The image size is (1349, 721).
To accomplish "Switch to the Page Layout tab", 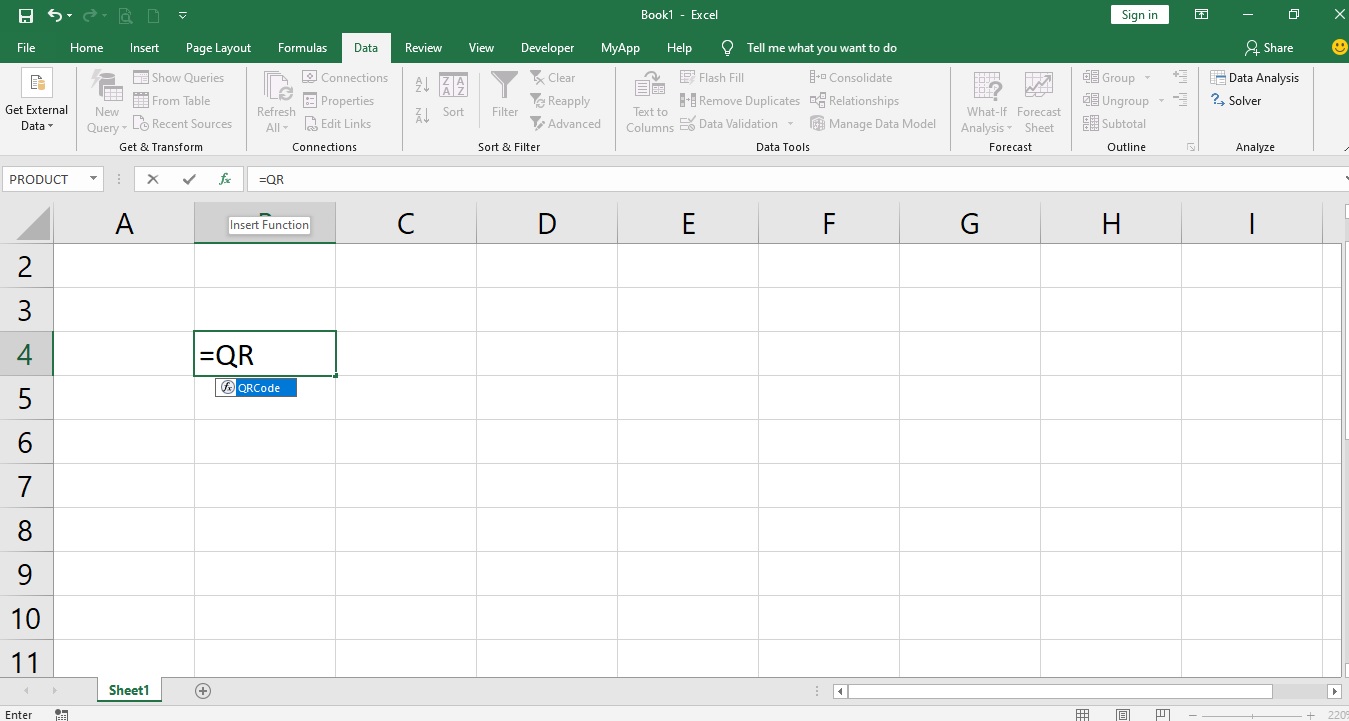I will 218,47.
